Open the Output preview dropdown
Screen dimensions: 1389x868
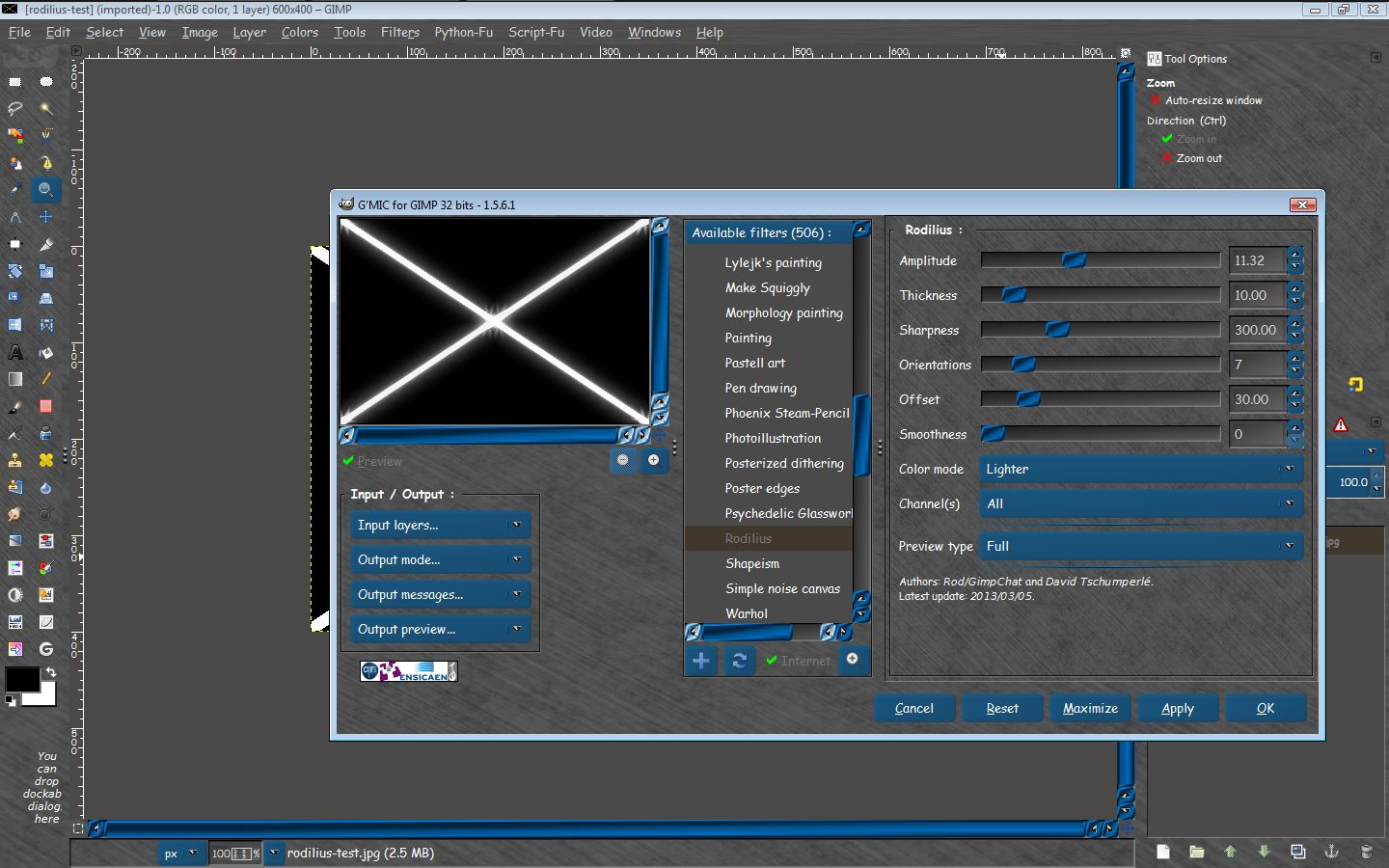(x=441, y=630)
